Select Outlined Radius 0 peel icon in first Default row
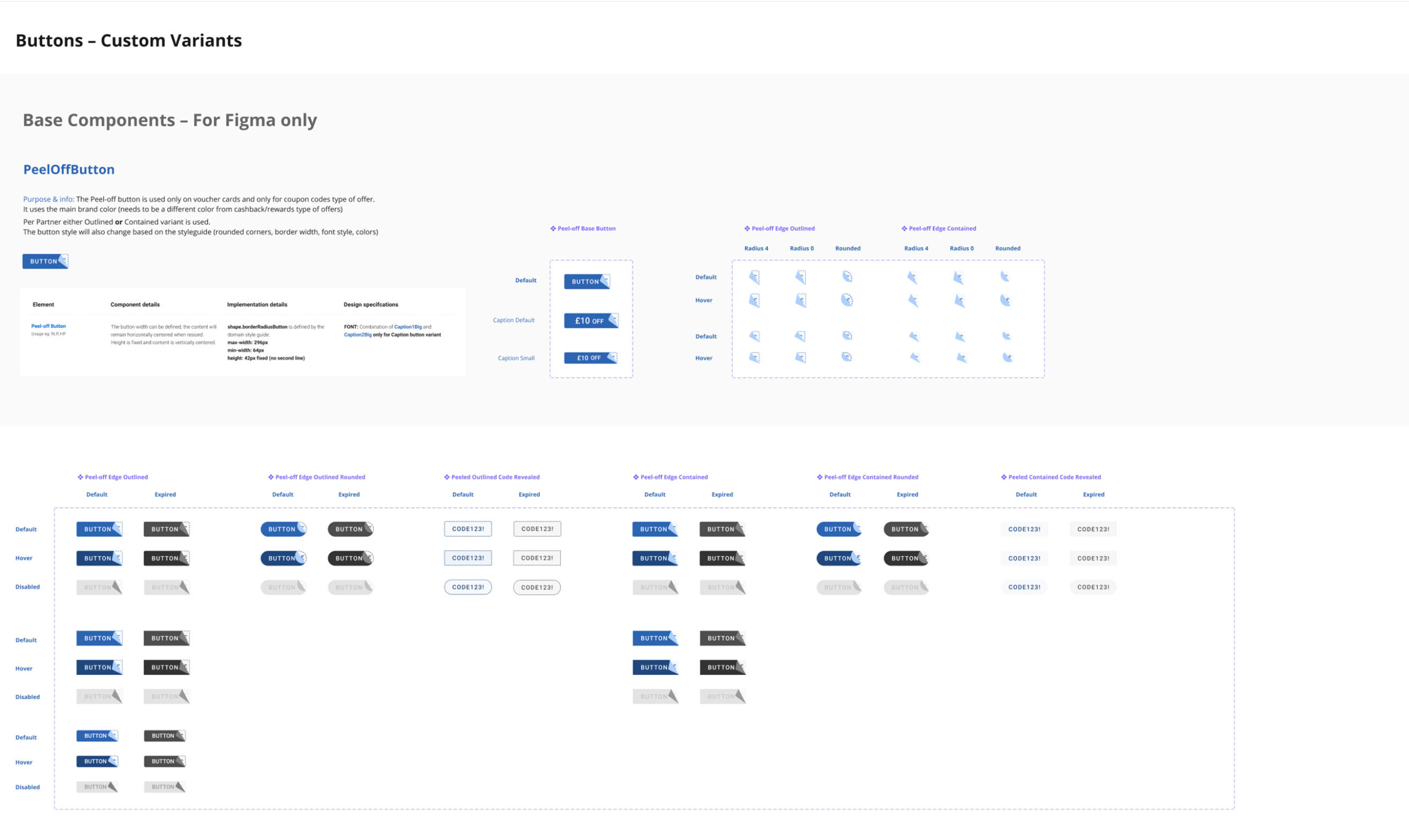Screen dimensions: 1409x840 click(800, 277)
